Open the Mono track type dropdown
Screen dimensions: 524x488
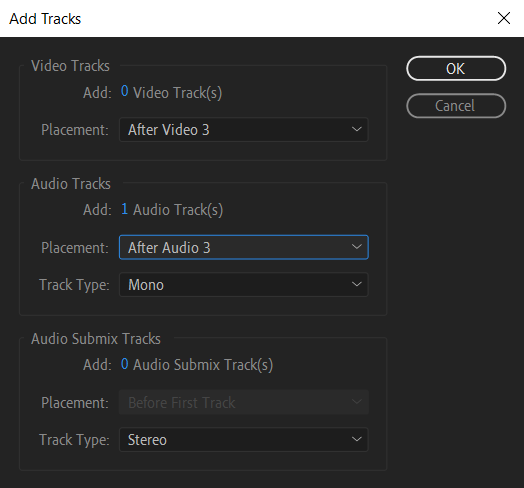click(244, 285)
